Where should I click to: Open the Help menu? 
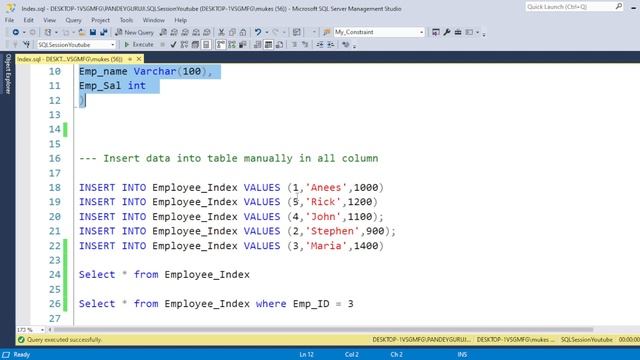point(180,20)
